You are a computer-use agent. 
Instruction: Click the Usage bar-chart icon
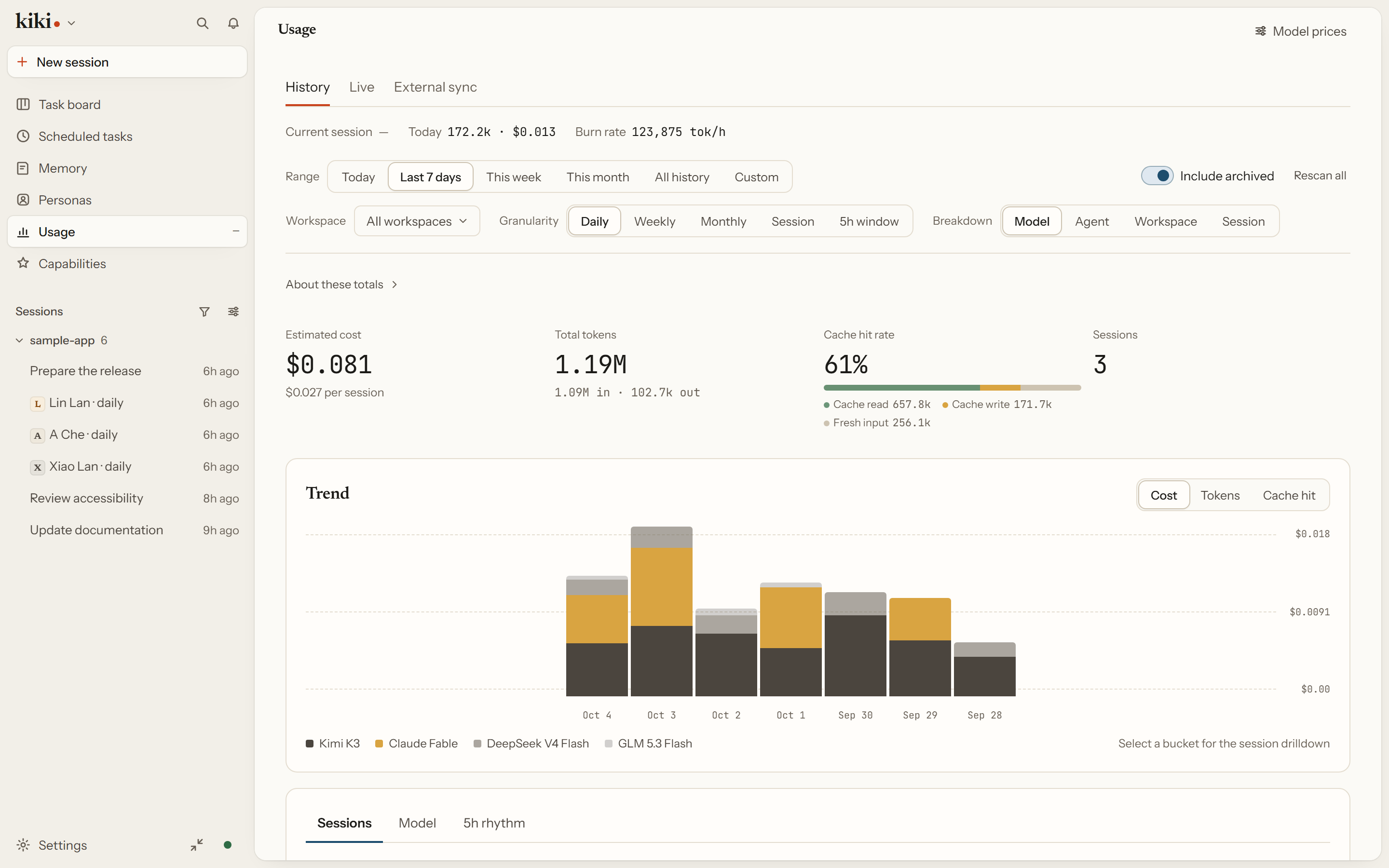coord(23,231)
